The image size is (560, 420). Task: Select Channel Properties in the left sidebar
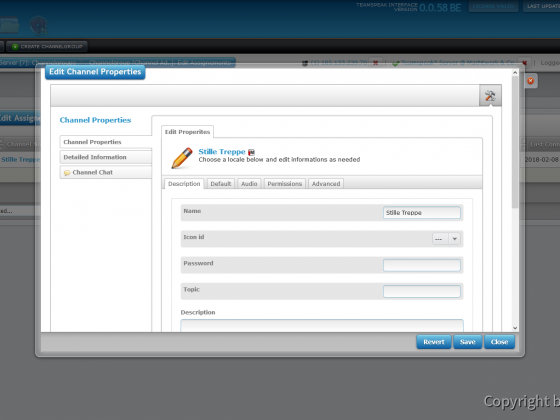106,142
